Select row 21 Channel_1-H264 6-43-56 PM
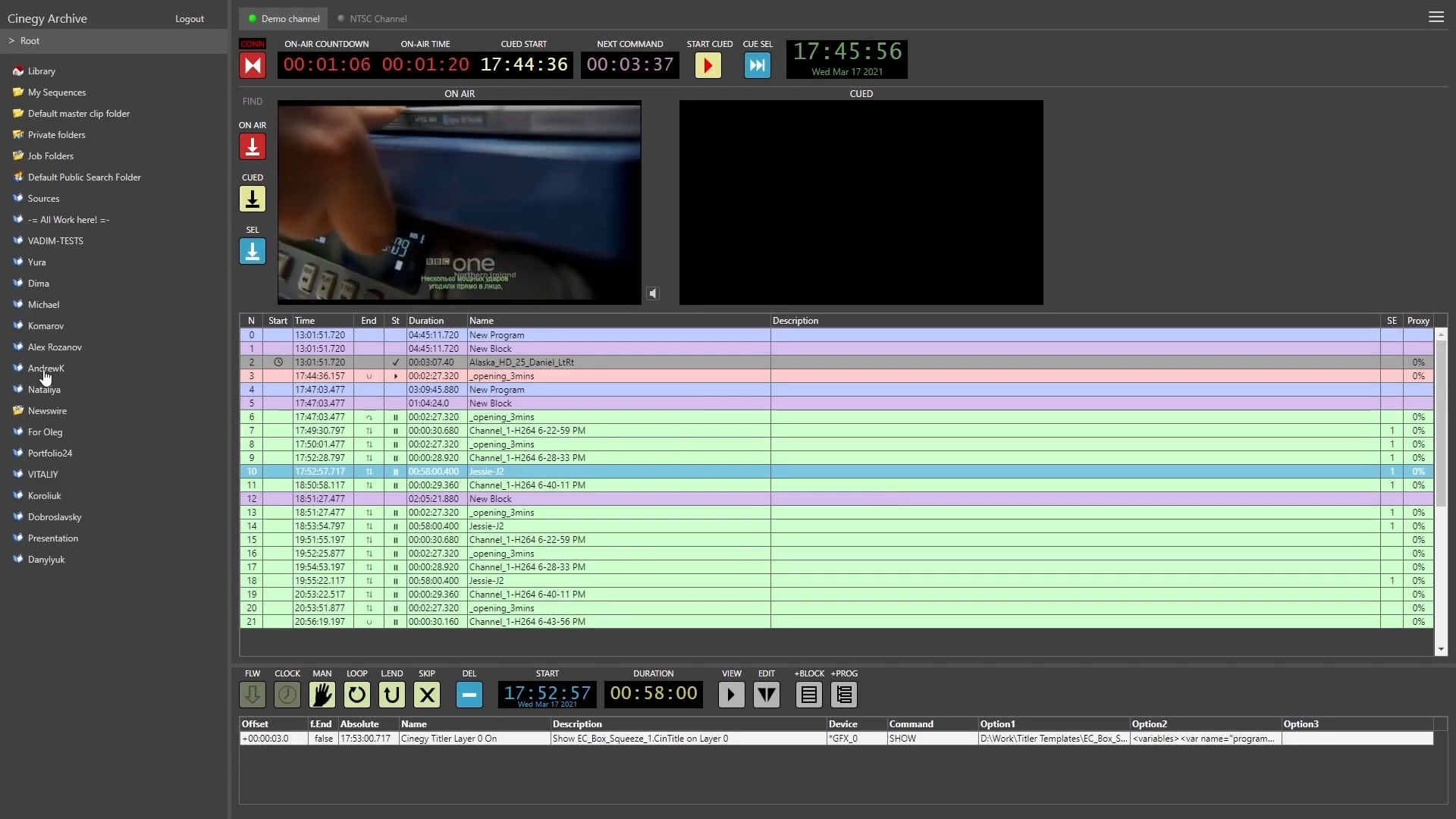Image resolution: width=1456 pixels, height=819 pixels. [836, 622]
